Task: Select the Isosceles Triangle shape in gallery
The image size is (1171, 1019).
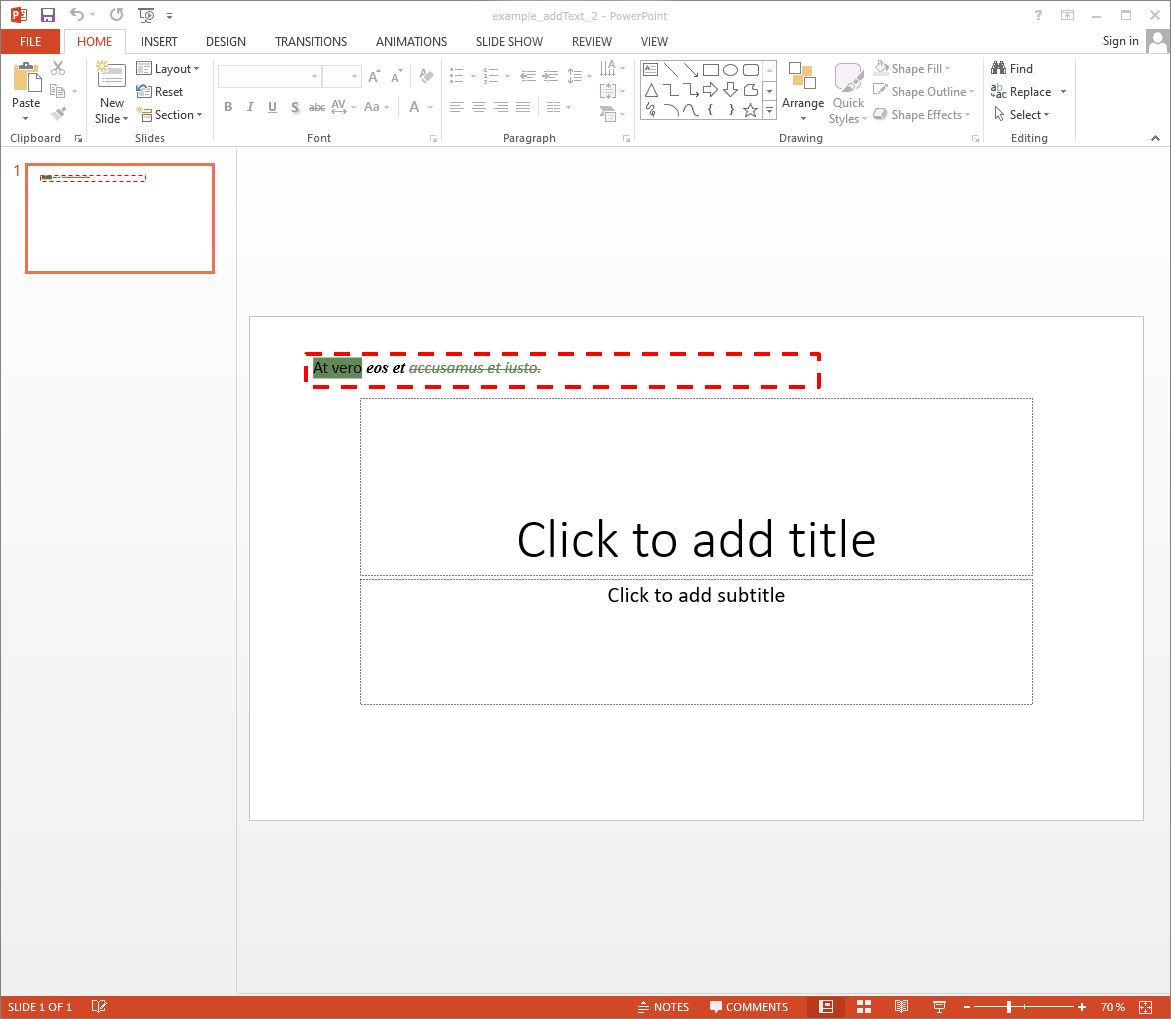Action: pos(650,90)
